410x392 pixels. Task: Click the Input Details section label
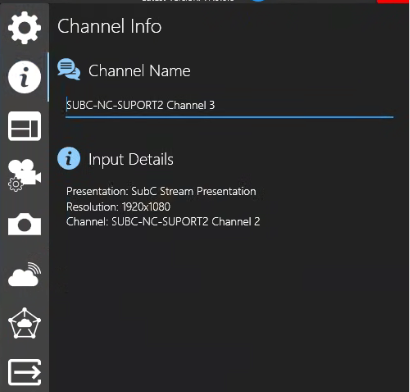(131, 159)
